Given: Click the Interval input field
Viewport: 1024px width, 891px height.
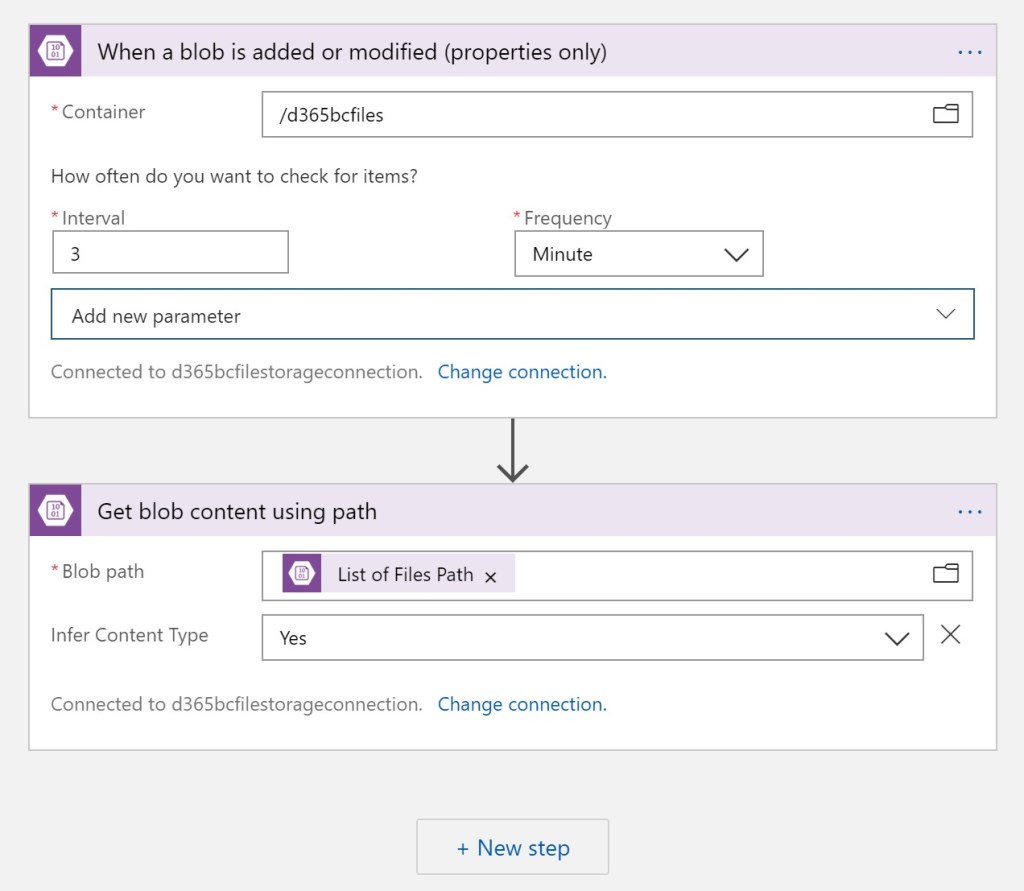Looking at the screenshot, I should point(170,253).
